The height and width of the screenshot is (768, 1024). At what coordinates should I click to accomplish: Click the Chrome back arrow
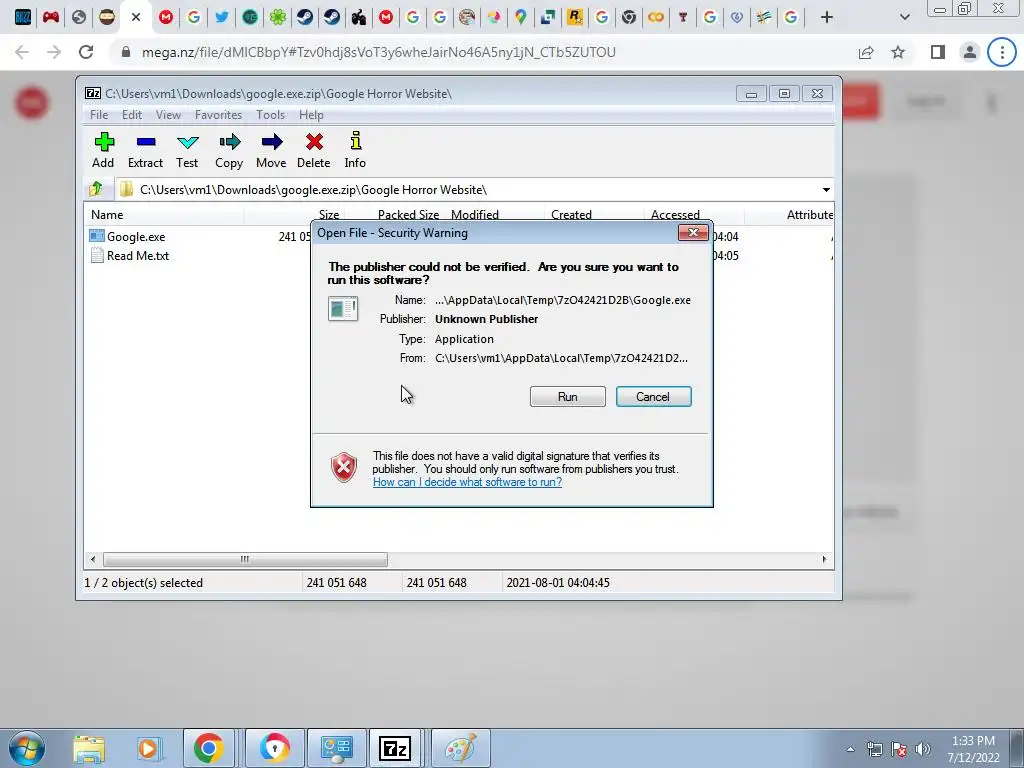click(22, 52)
